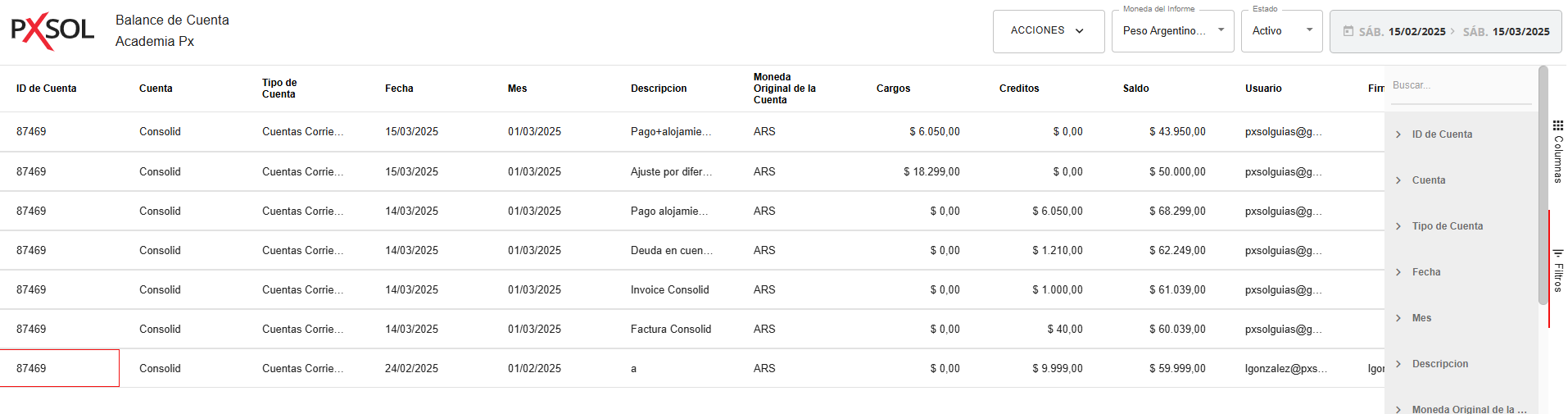Click the PXSOL logo

pos(52,31)
